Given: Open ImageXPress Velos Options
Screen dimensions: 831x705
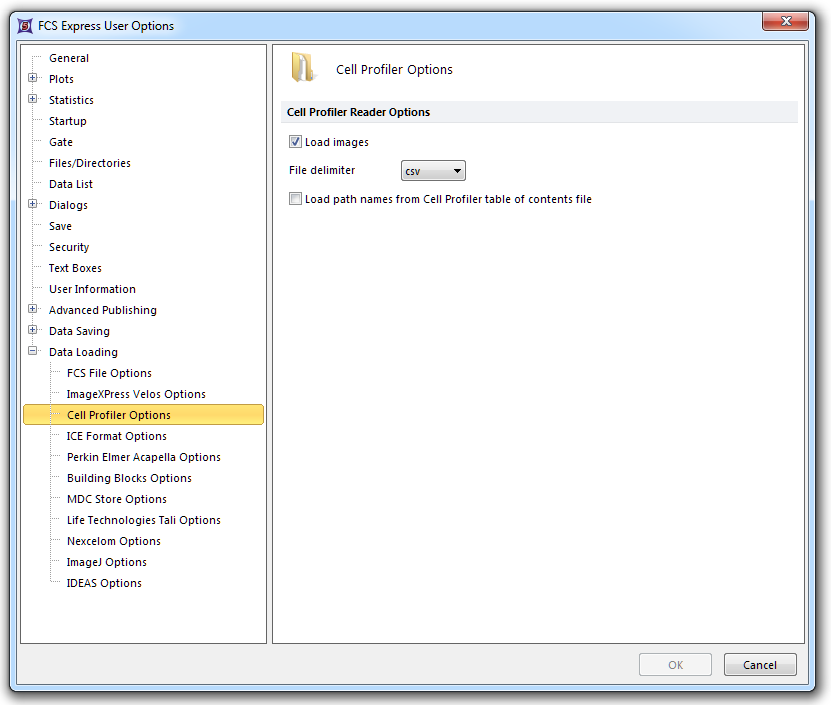Looking at the screenshot, I should tap(136, 394).
